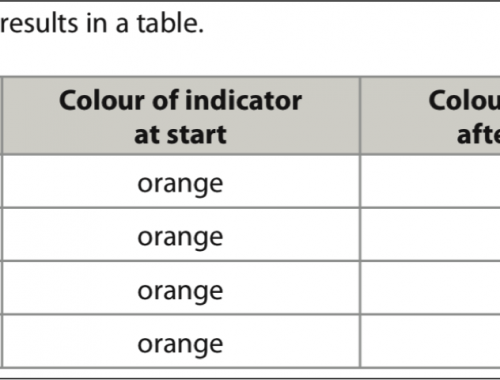The image size is (500, 380).
Task: Click the horizontal line between first and second orange rows
Action: (x=250, y=208)
